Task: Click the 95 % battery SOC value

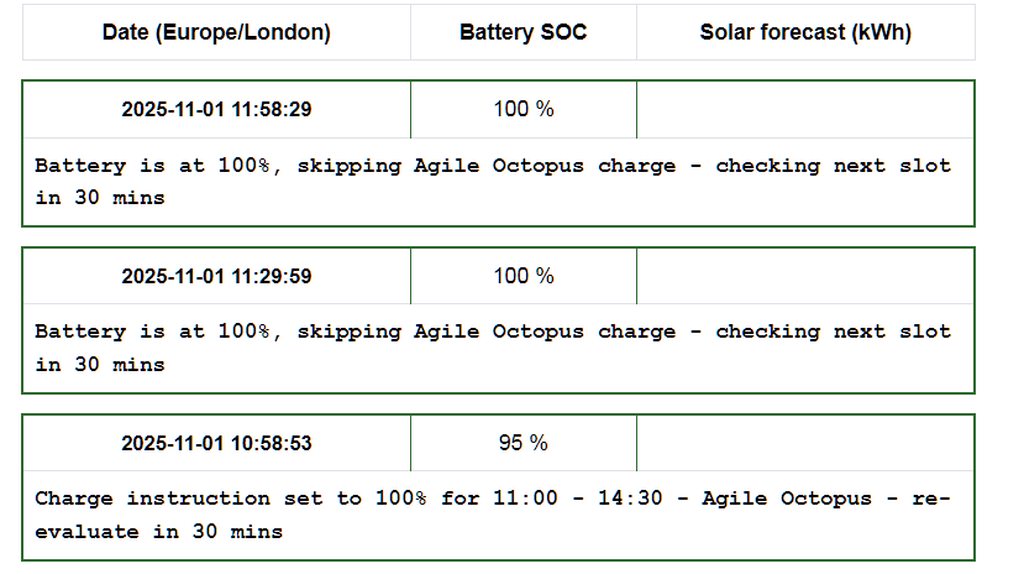Action: (x=523, y=443)
